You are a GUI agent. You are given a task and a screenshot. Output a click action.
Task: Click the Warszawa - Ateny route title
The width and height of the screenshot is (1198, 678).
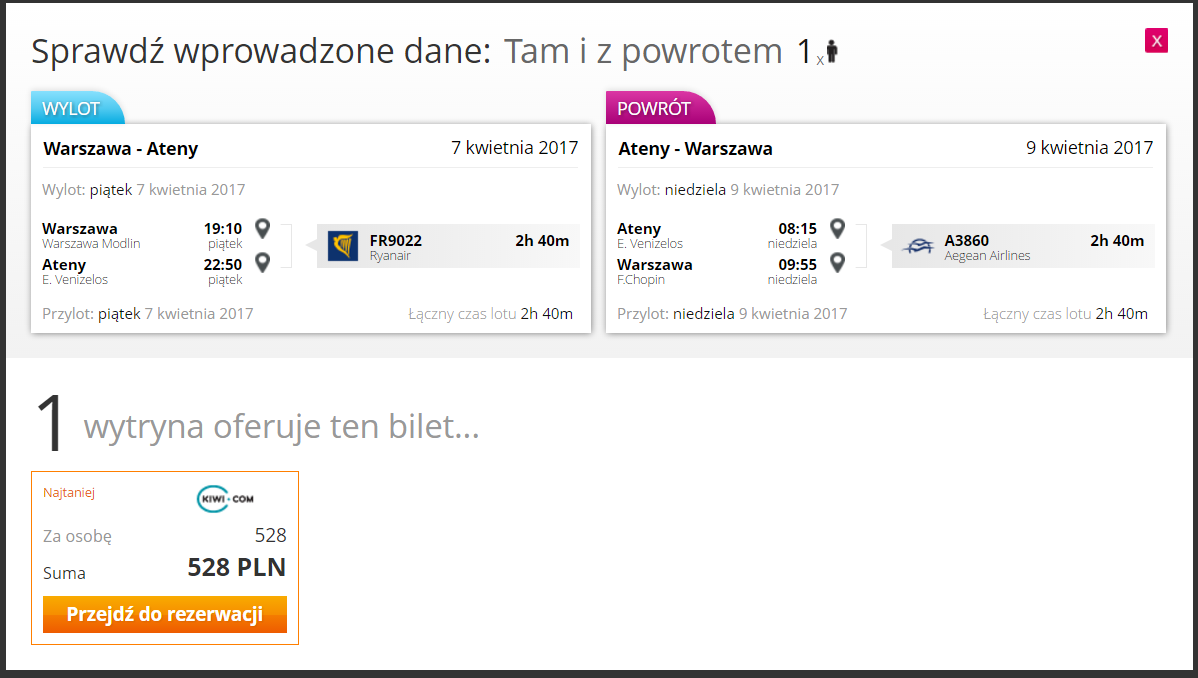click(121, 148)
